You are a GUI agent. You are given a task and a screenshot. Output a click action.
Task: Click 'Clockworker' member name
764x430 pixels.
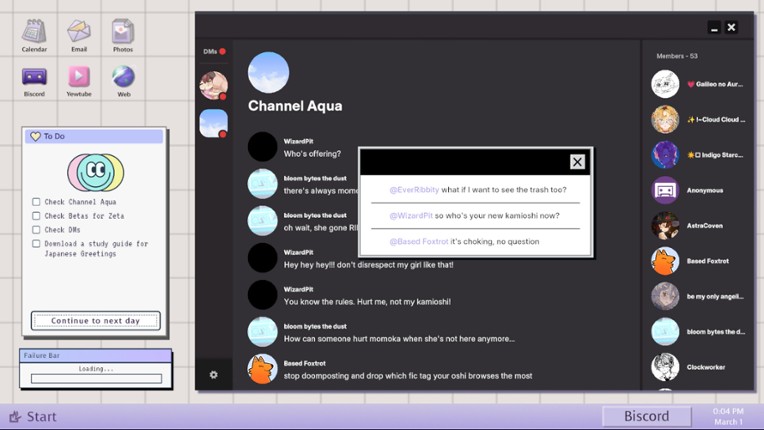706,367
